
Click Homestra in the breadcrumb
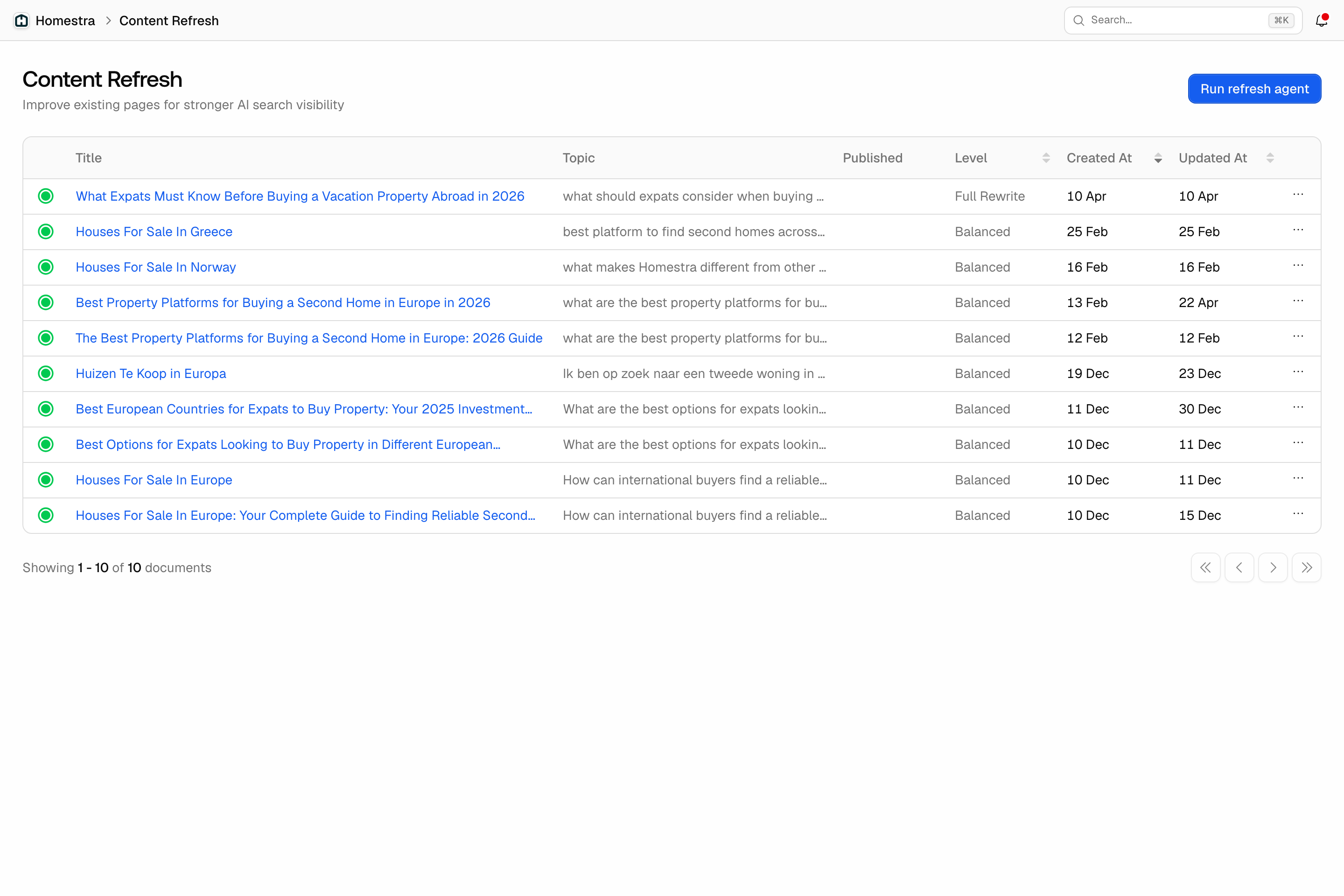click(x=65, y=21)
